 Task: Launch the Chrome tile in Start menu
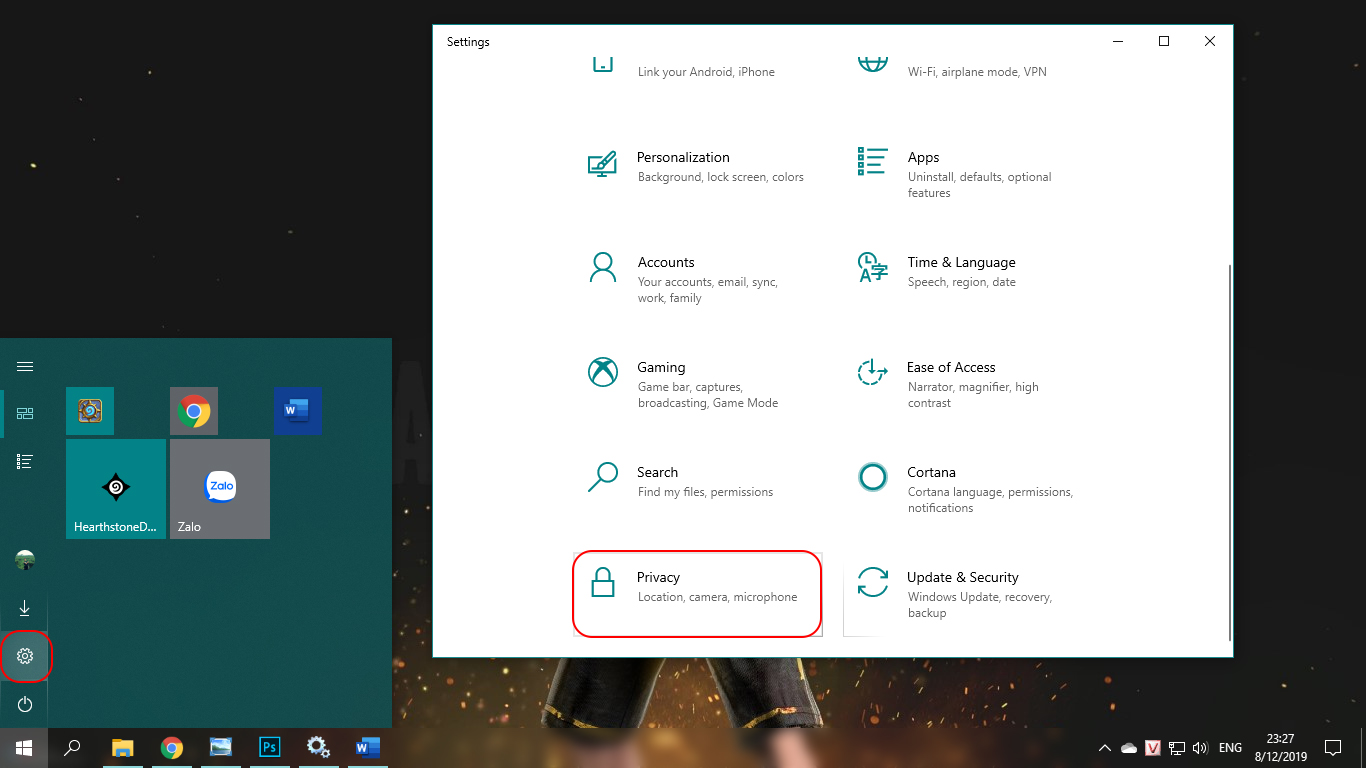point(194,411)
